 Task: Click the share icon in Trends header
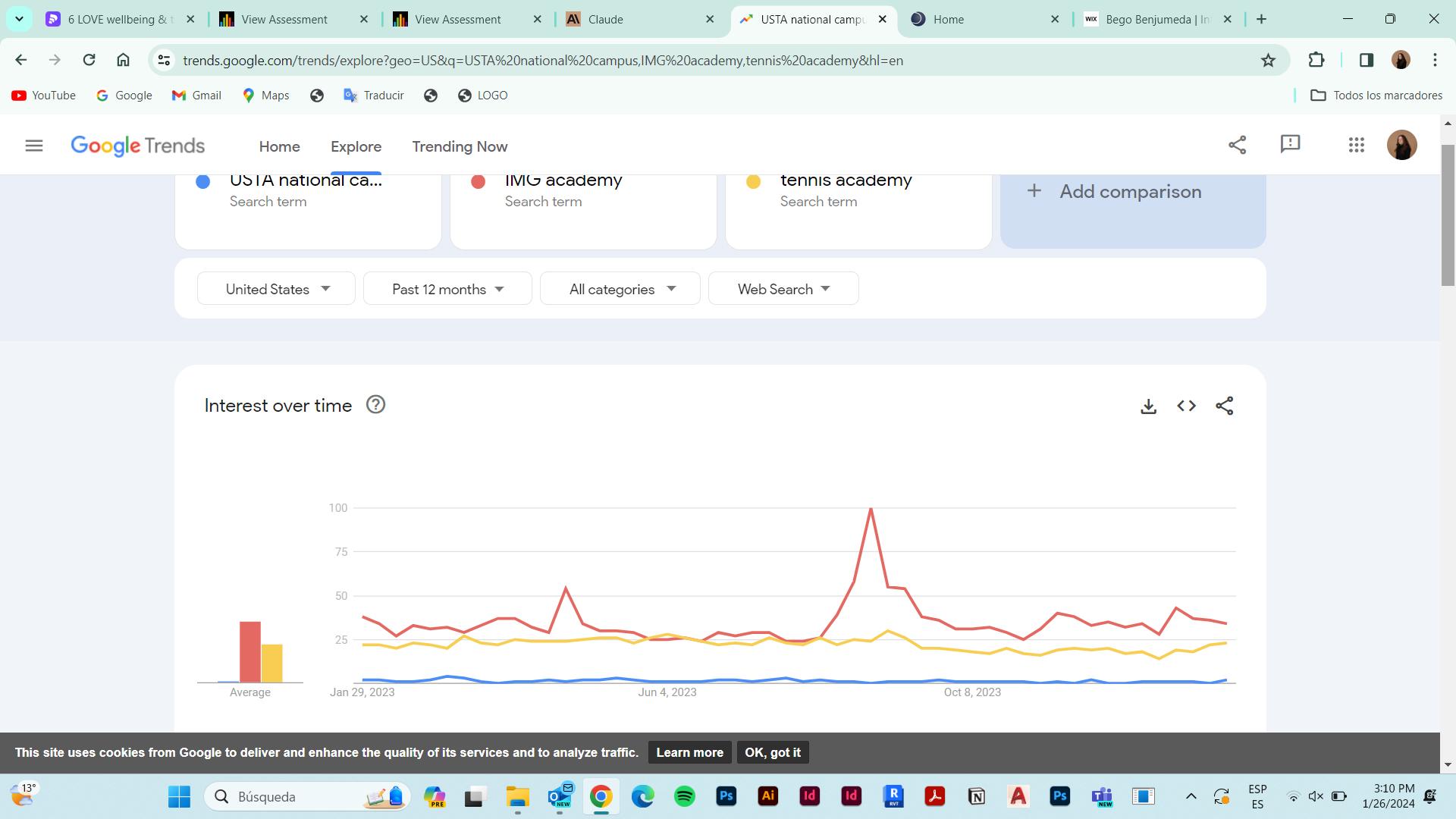tap(1237, 145)
